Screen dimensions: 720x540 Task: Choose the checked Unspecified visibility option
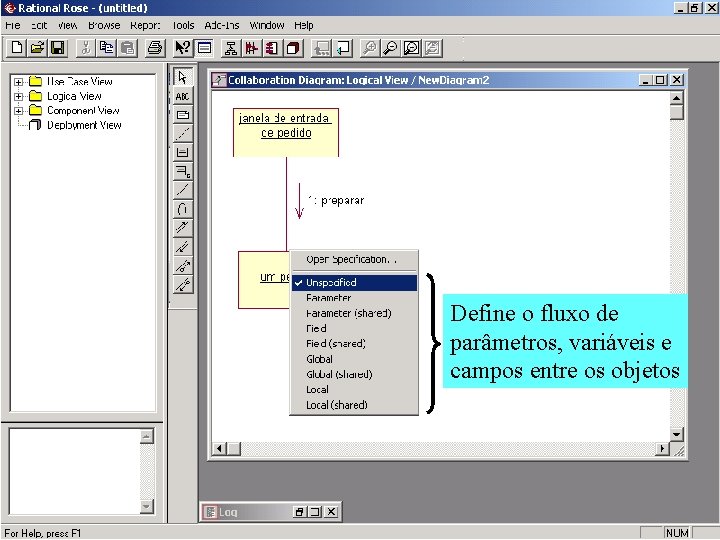[x=354, y=282]
